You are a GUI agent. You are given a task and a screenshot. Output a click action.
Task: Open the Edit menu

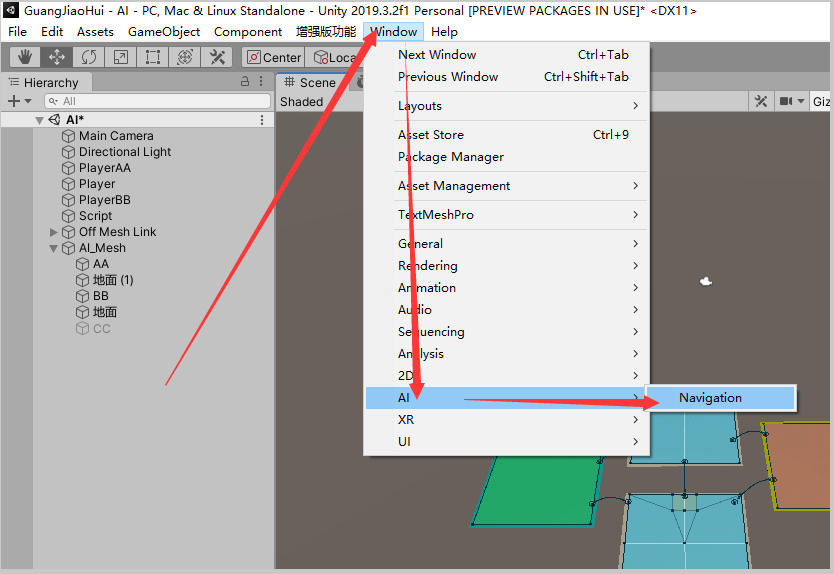point(52,32)
